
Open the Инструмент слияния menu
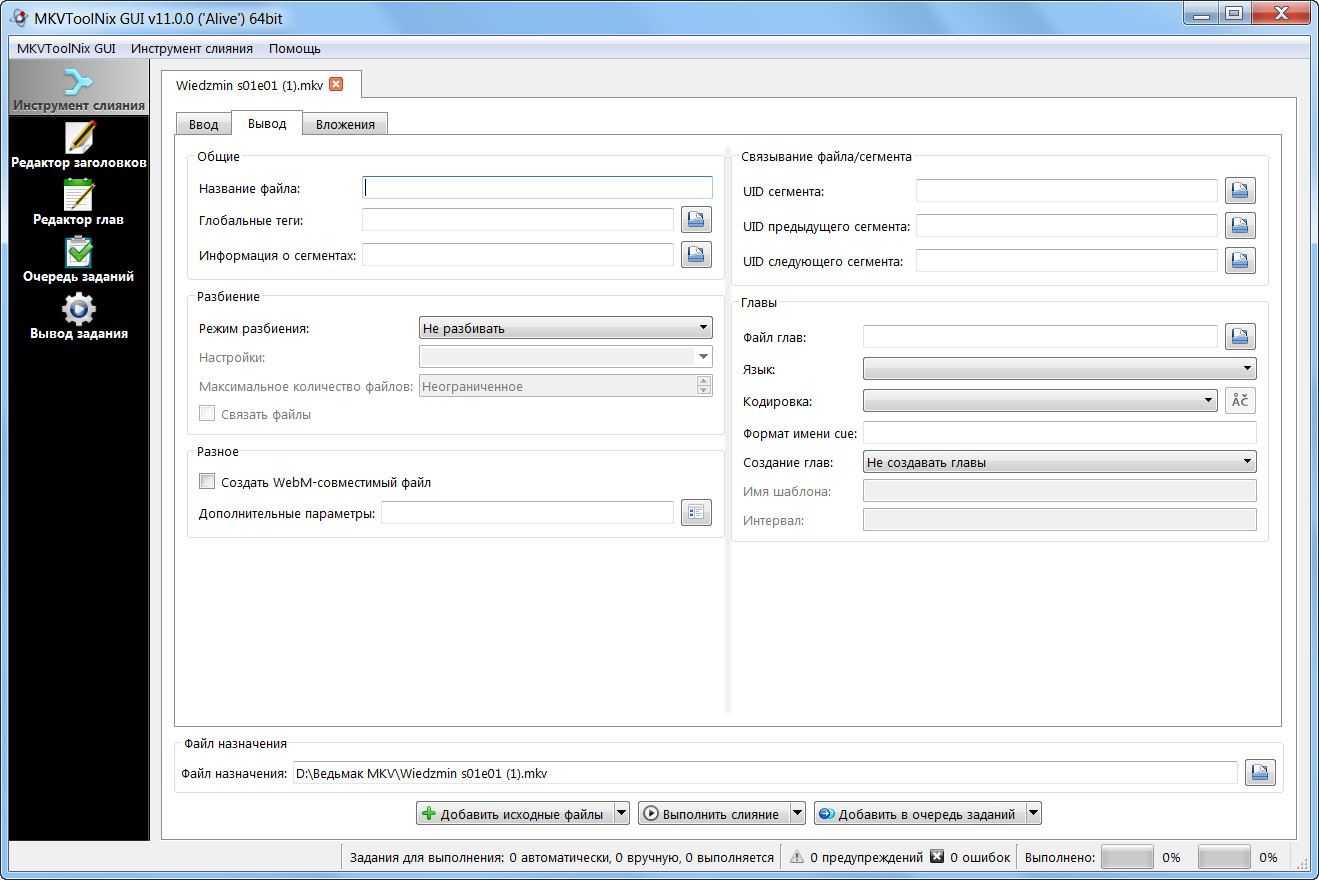(192, 48)
